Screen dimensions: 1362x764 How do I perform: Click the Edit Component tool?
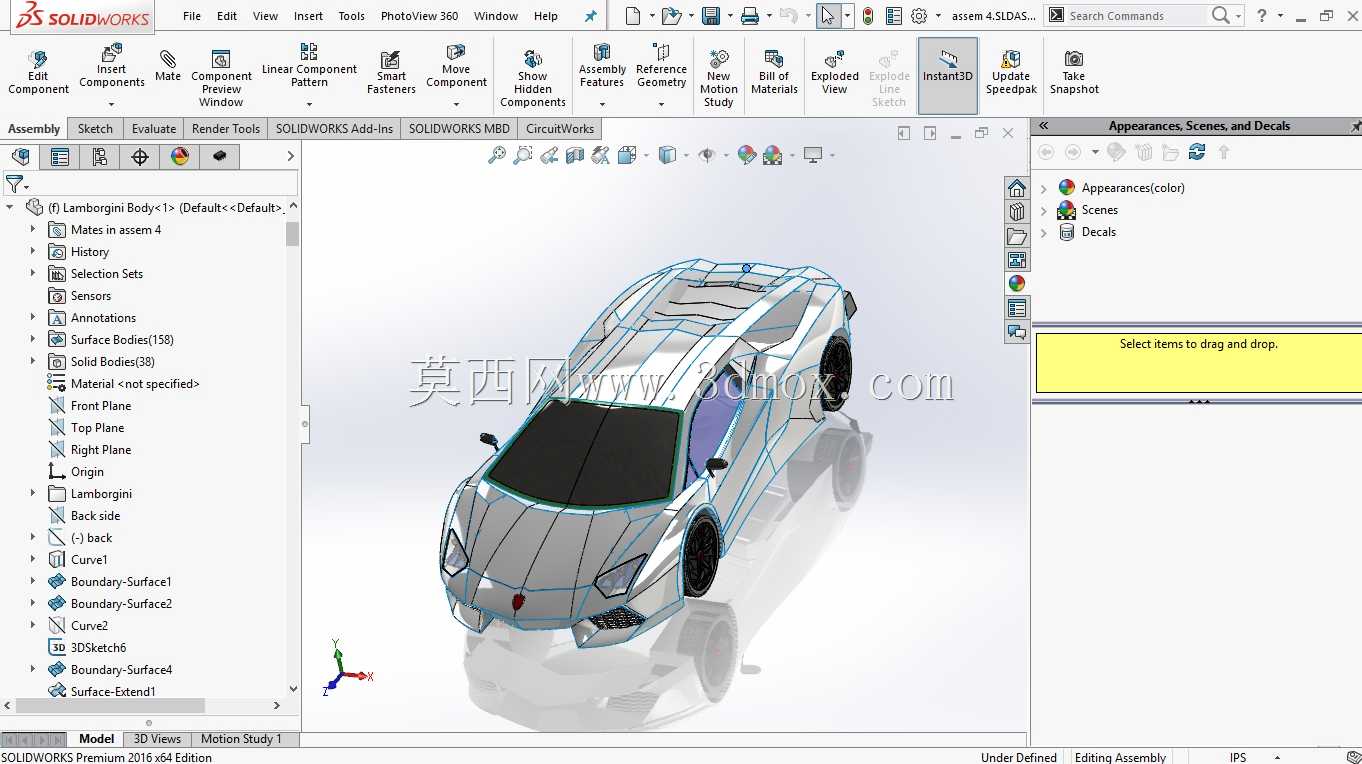38,73
